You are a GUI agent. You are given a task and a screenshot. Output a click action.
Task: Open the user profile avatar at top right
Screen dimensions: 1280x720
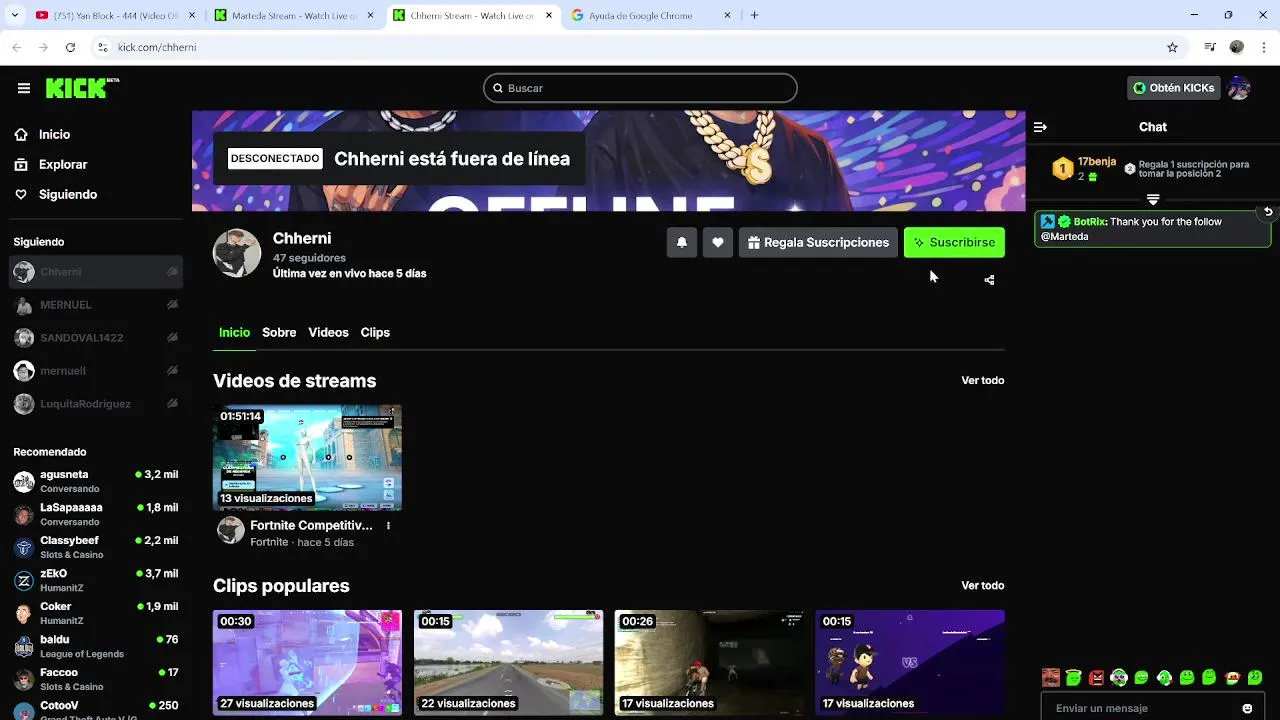click(x=1239, y=88)
